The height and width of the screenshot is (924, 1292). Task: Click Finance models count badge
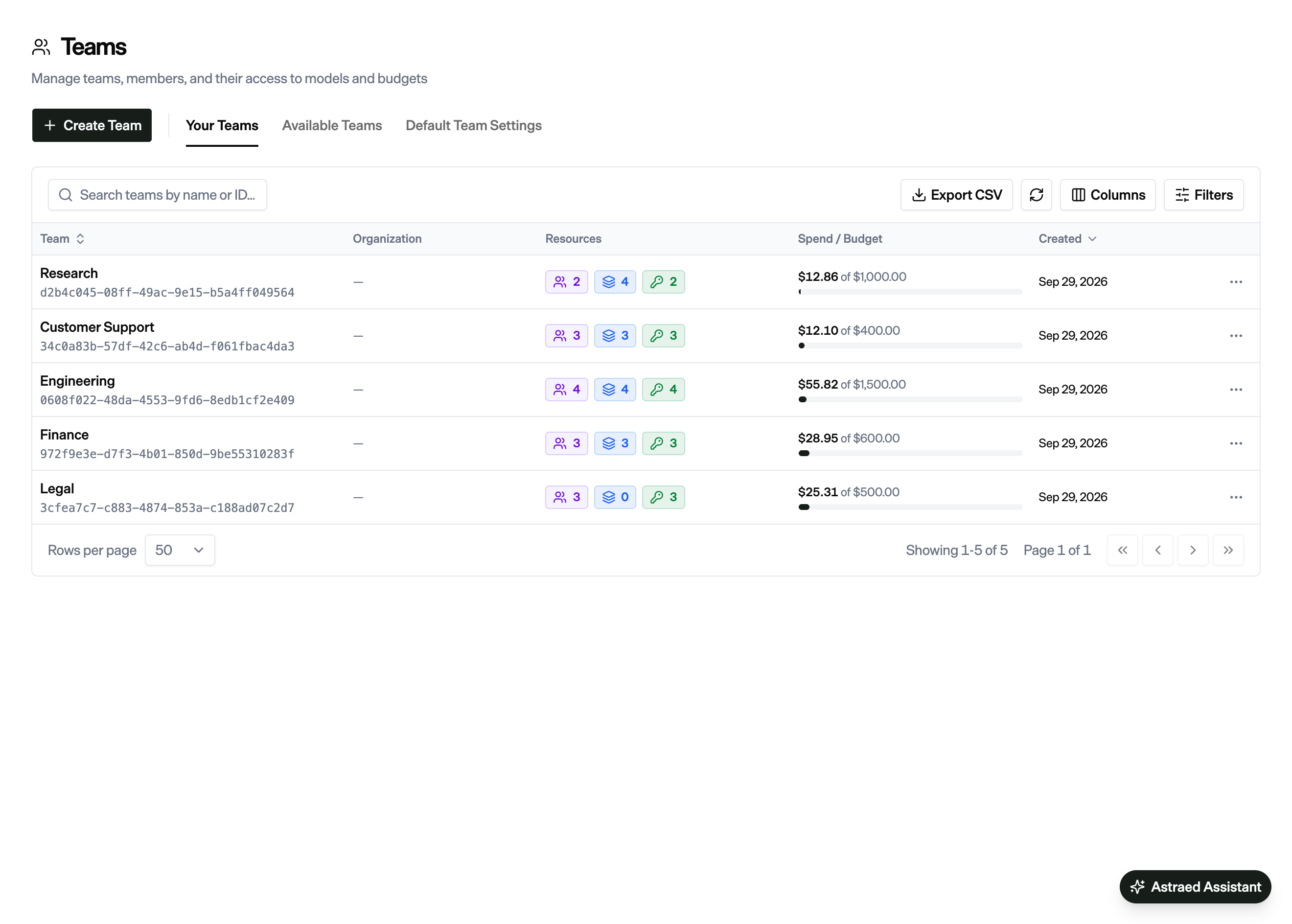tap(614, 443)
